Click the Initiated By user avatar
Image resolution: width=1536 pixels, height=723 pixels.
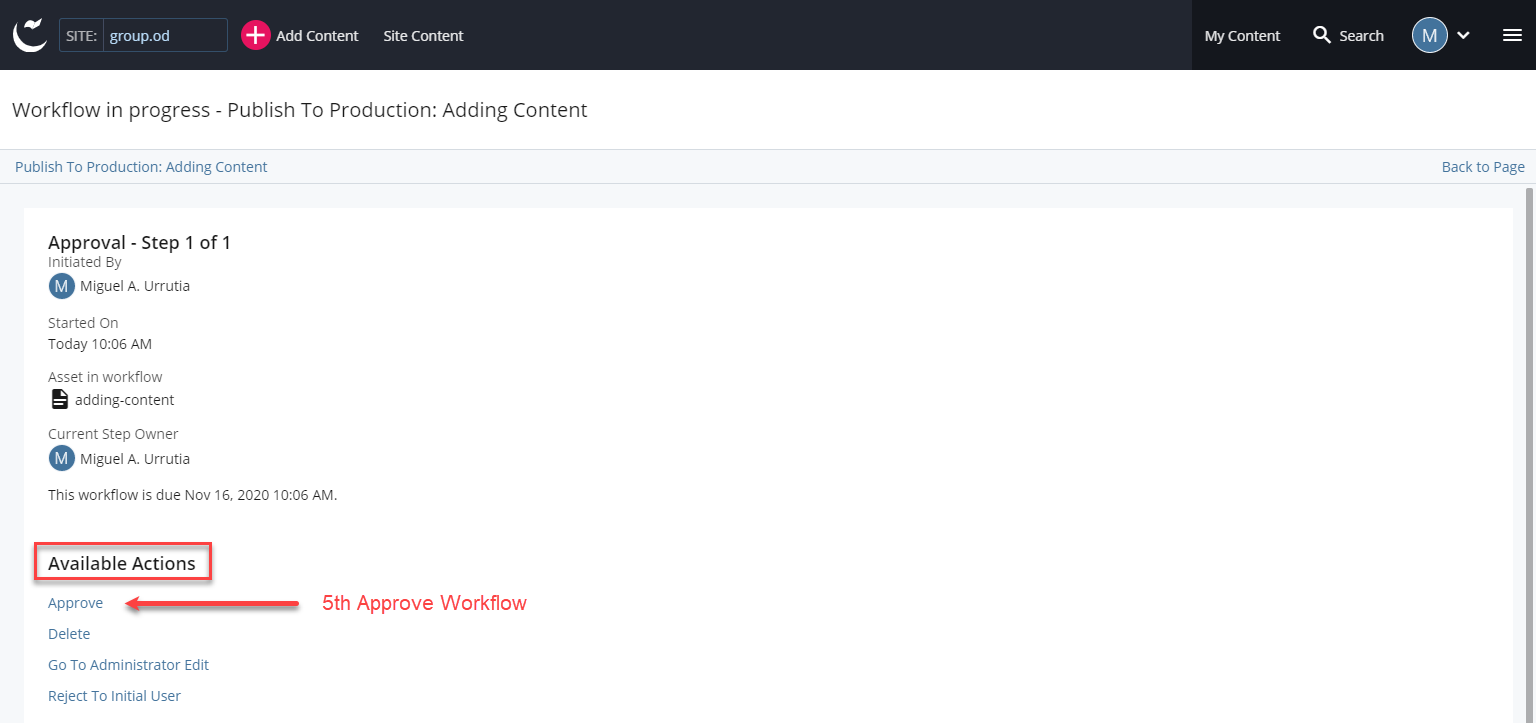(x=61, y=286)
